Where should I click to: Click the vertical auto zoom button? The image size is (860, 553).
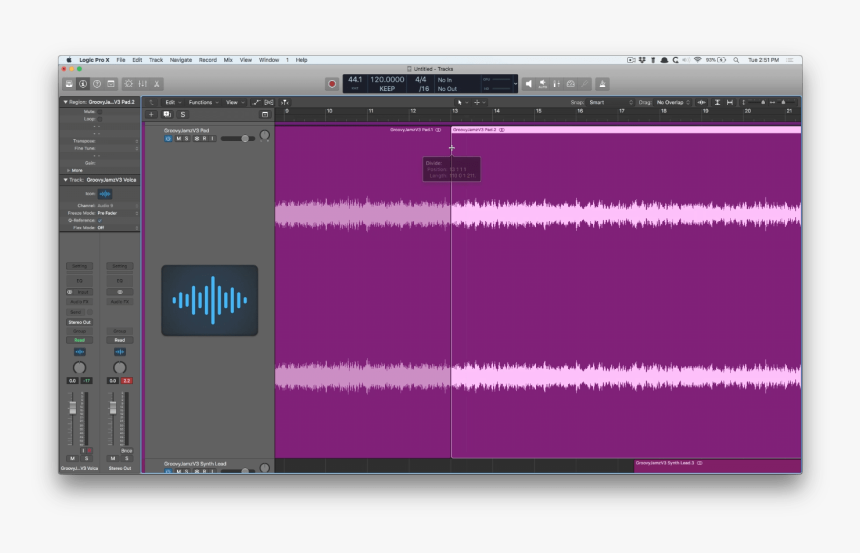click(717, 102)
